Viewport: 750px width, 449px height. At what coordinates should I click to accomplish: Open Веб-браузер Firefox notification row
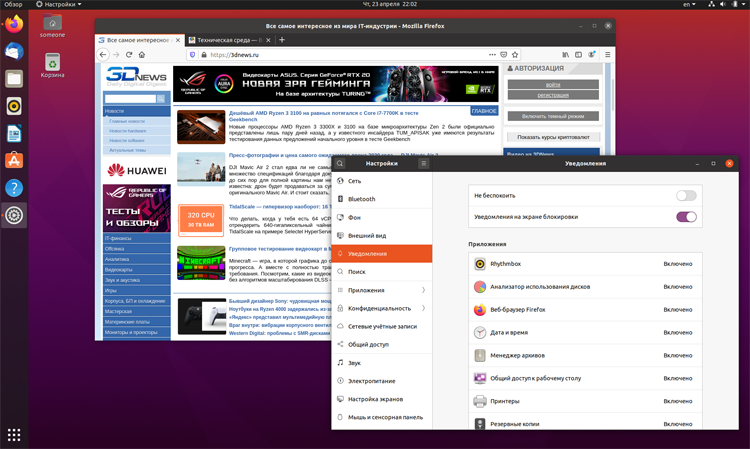(x=585, y=310)
